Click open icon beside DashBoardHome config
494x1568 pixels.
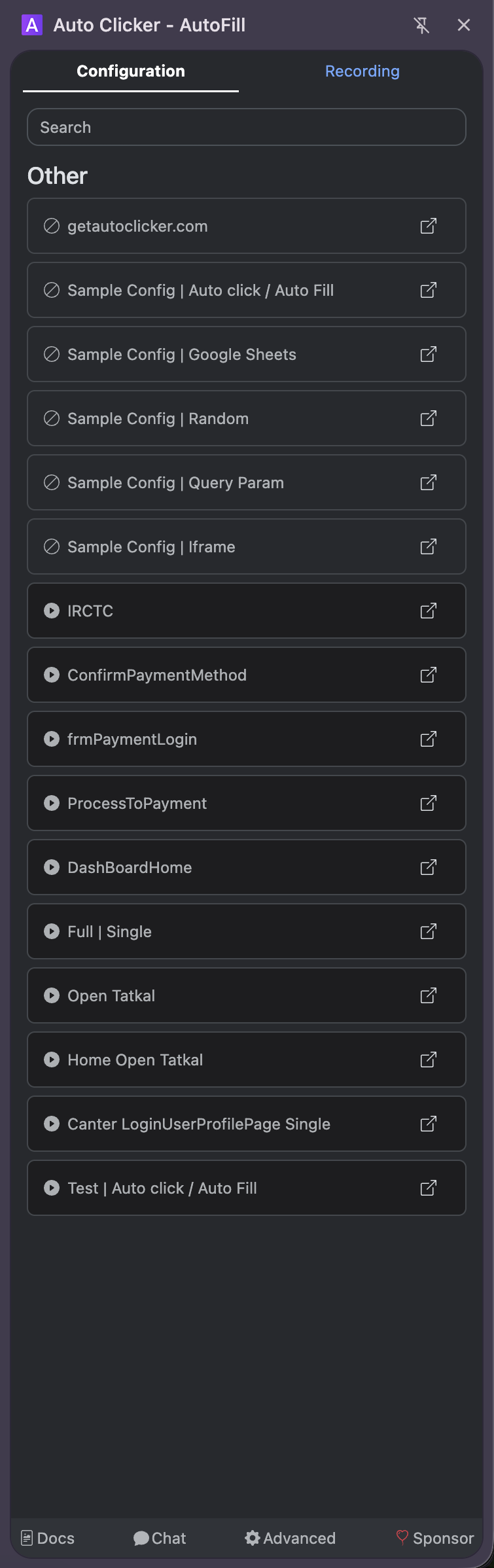click(429, 867)
